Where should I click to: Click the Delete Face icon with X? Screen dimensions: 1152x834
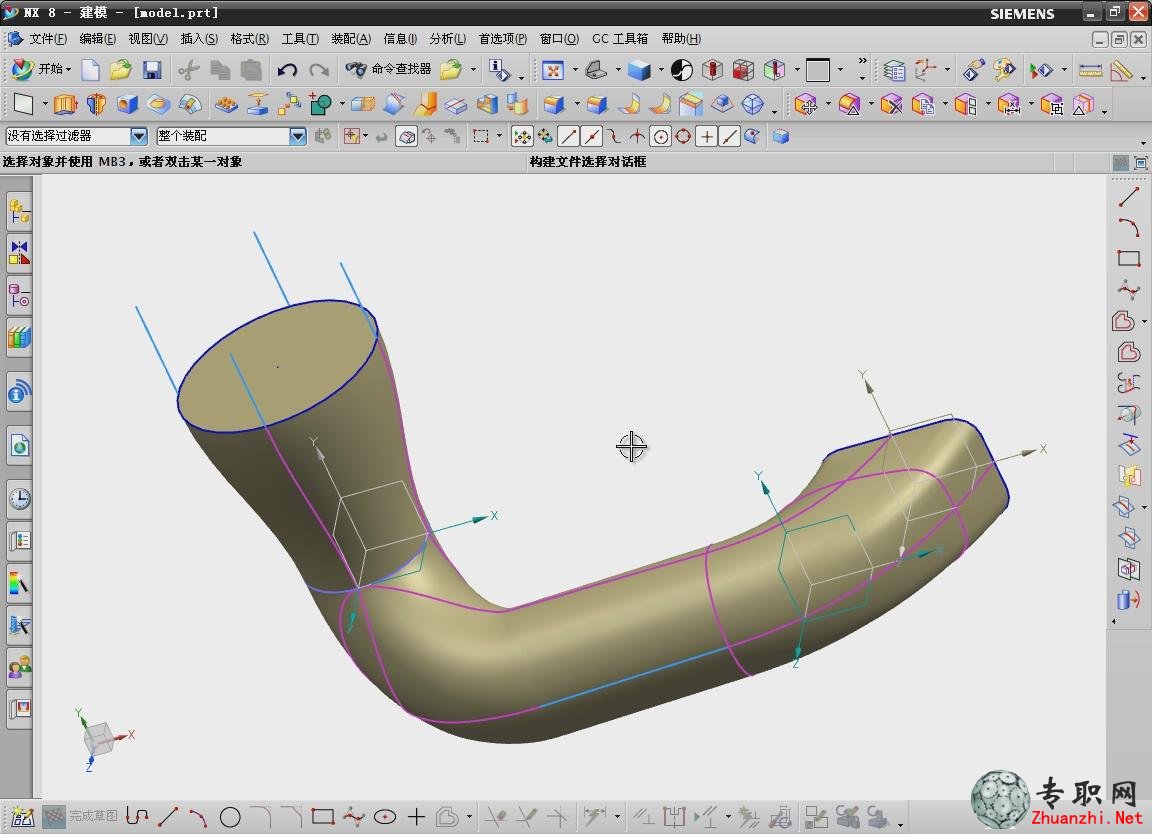click(891, 104)
